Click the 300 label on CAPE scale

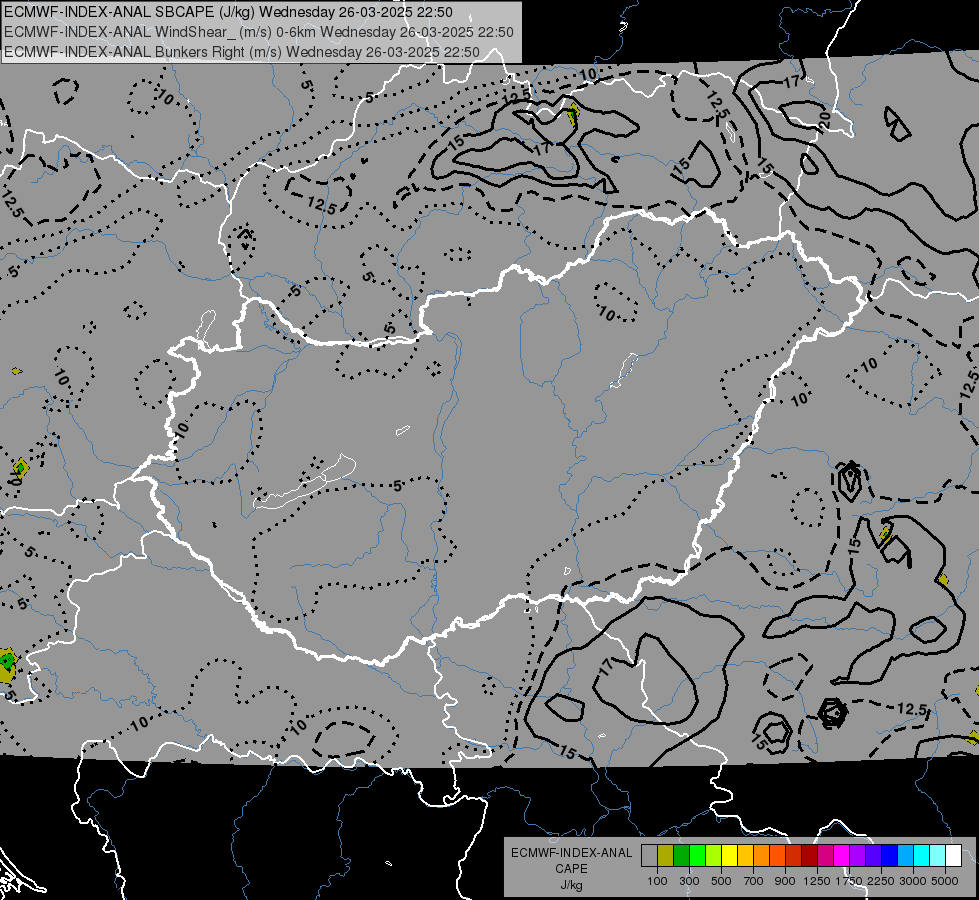pyautogui.click(x=689, y=881)
